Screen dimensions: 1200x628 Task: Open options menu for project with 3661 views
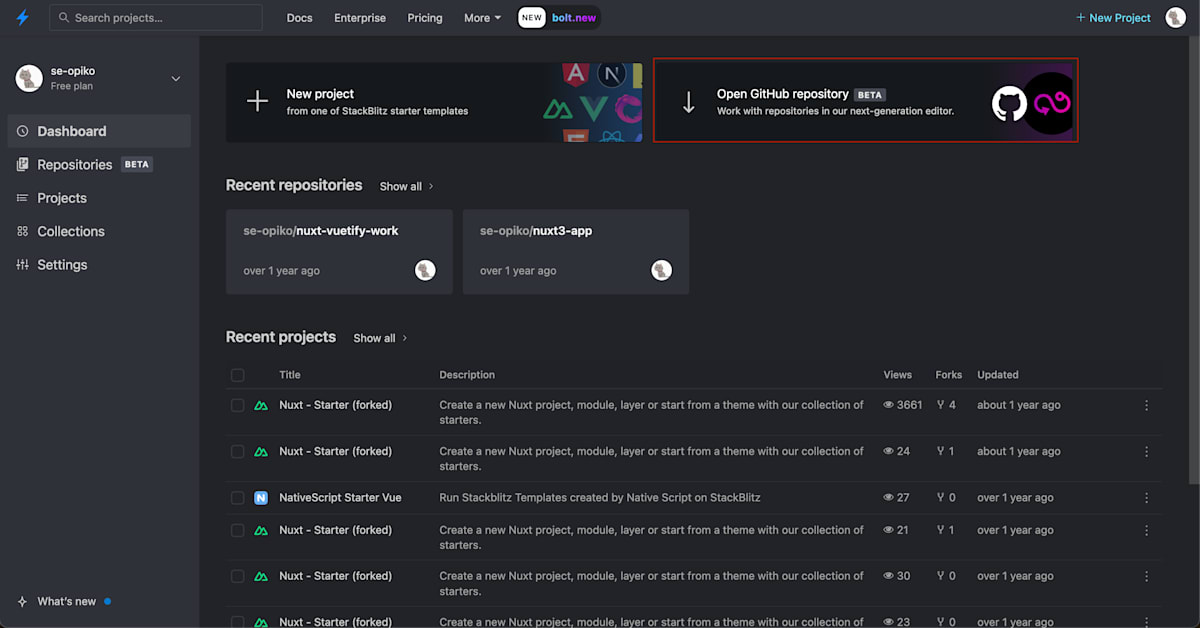click(x=1146, y=406)
